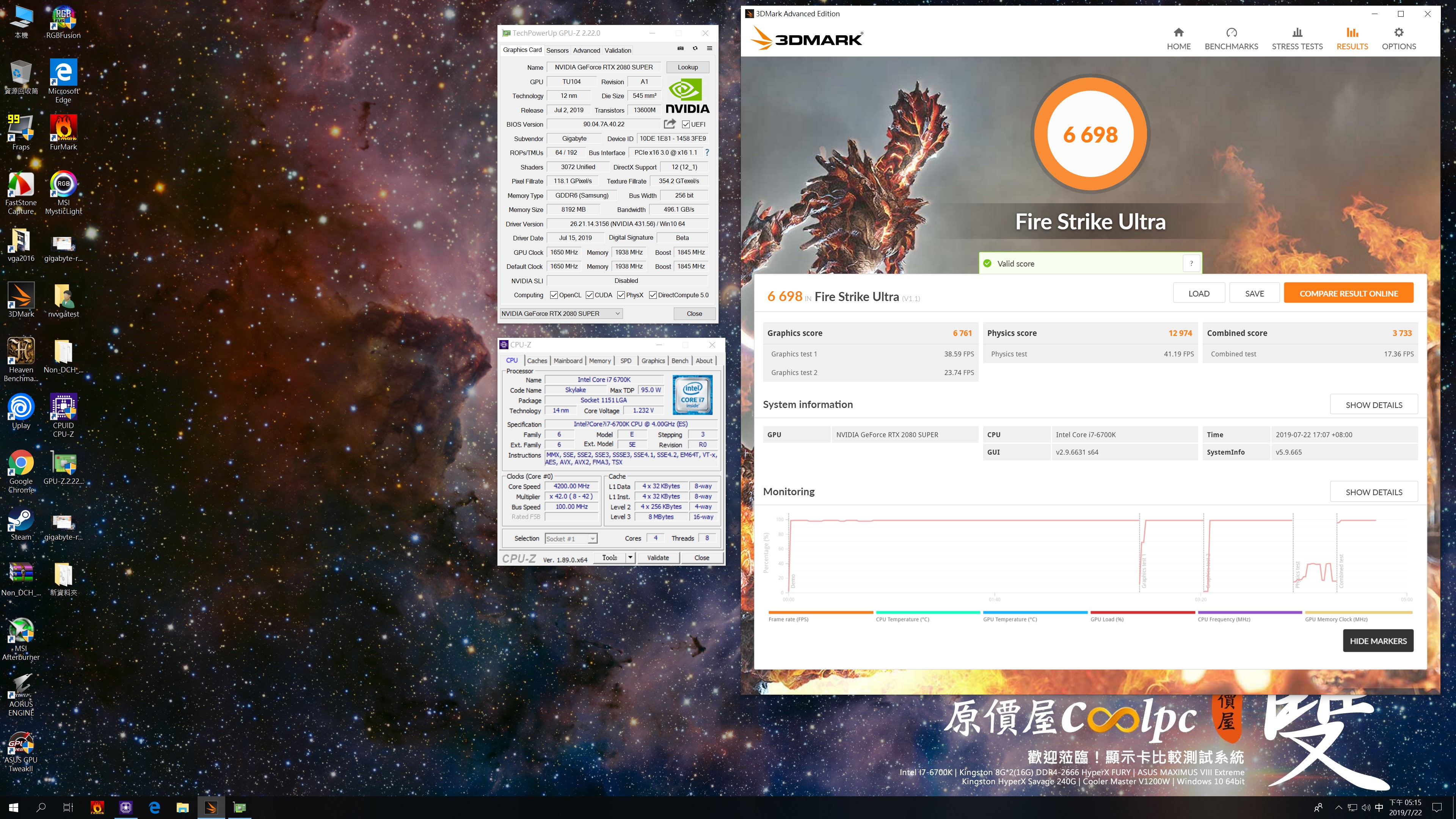Toggle CUDA checkbox in GPU-Z
Viewport: 1456px width, 819px height.
pyautogui.click(x=590, y=295)
